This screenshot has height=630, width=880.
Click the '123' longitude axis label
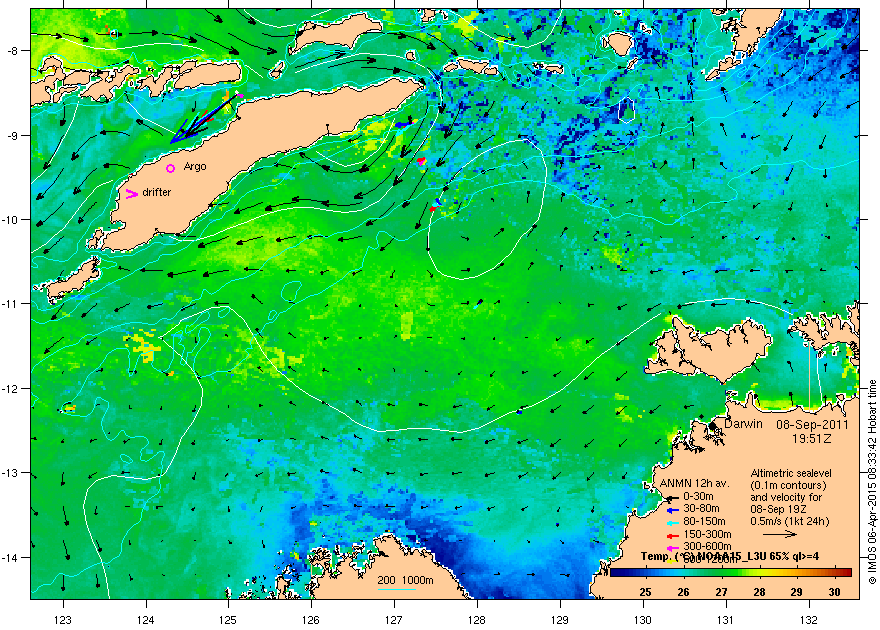(x=63, y=620)
